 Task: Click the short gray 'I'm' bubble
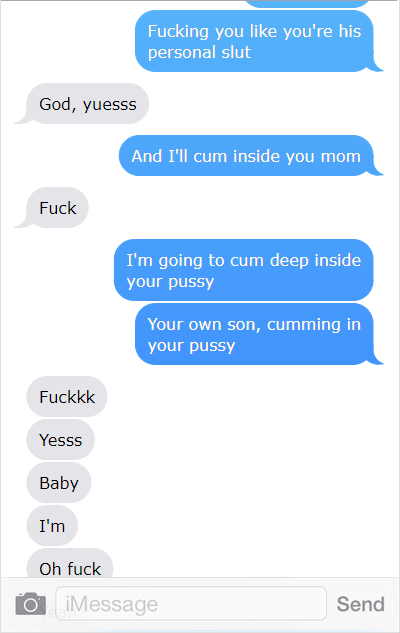tap(52, 526)
